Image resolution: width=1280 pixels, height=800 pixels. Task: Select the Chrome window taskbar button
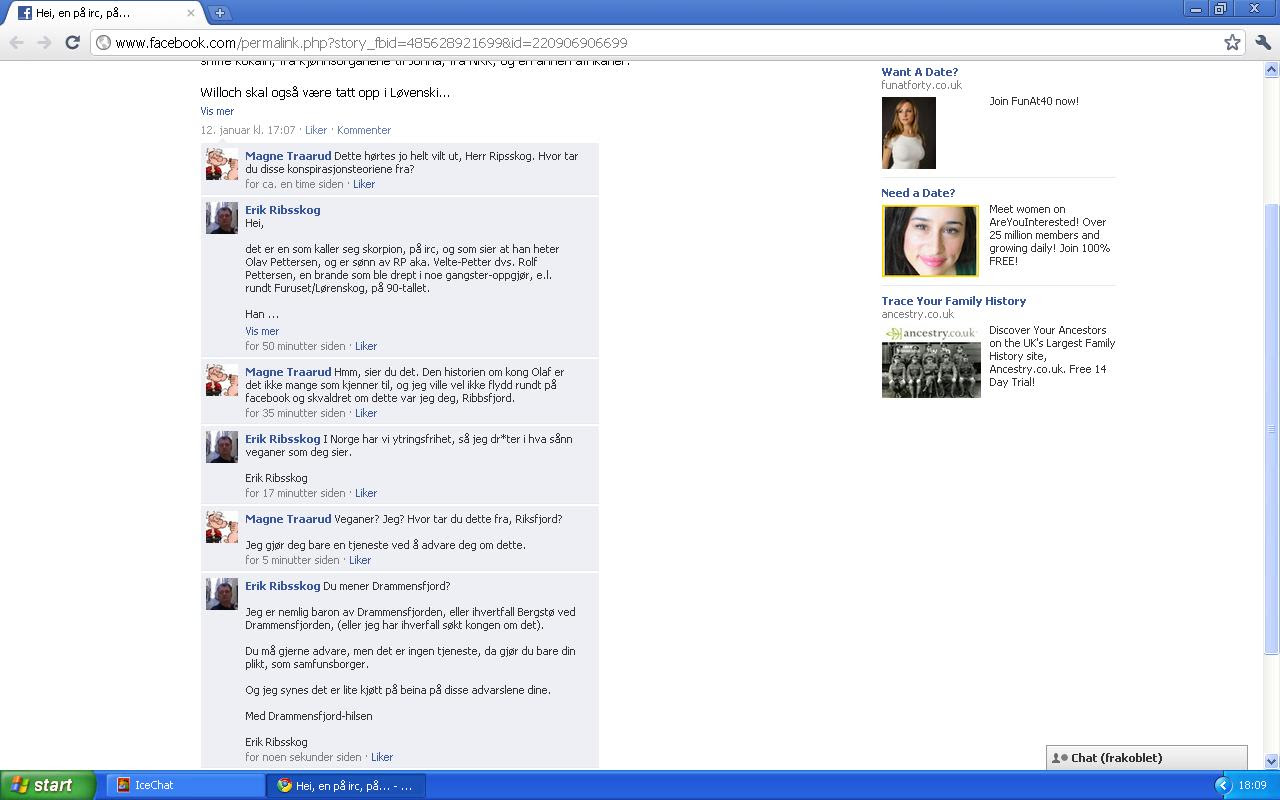(x=346, y=785)
